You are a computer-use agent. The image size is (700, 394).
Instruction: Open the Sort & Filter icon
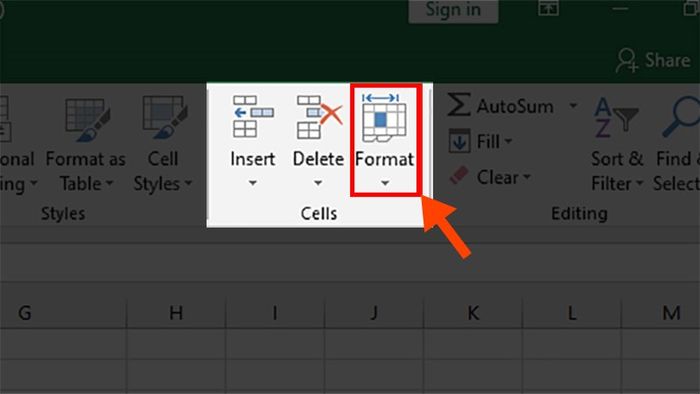click(x=616, y=117)
